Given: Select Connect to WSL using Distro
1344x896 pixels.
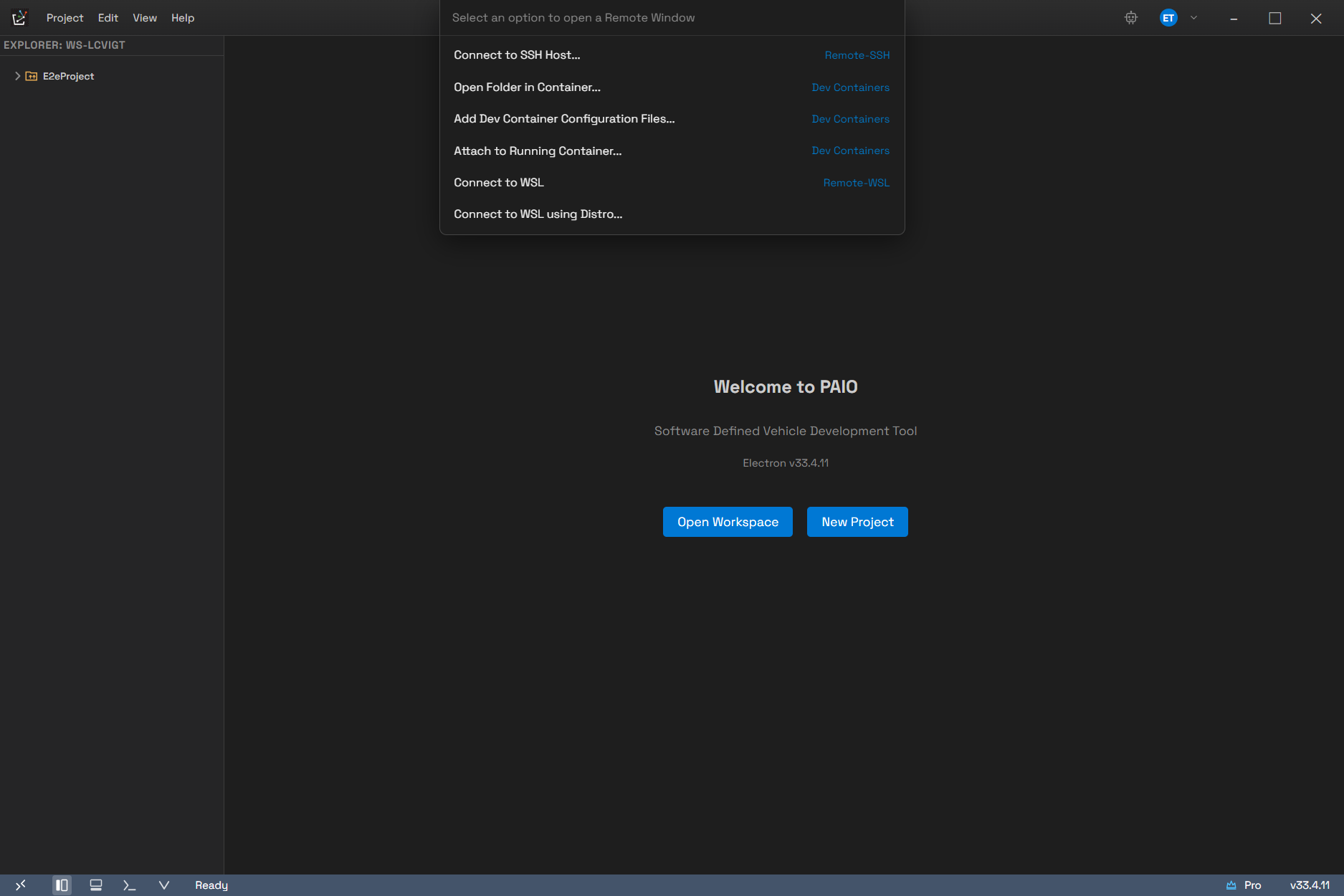Looking at the screenshot, I should pyautogui.click(x=672, y=214).
